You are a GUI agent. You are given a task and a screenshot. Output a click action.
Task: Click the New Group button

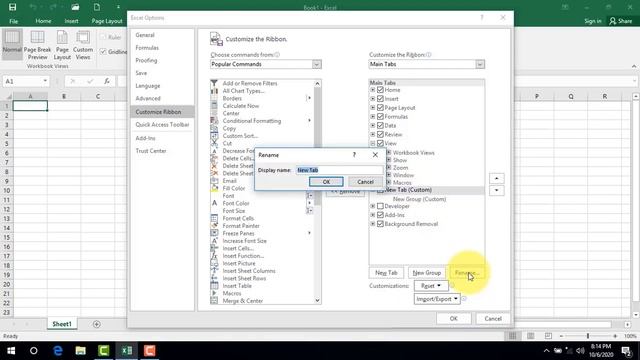(x=427, y=273)
